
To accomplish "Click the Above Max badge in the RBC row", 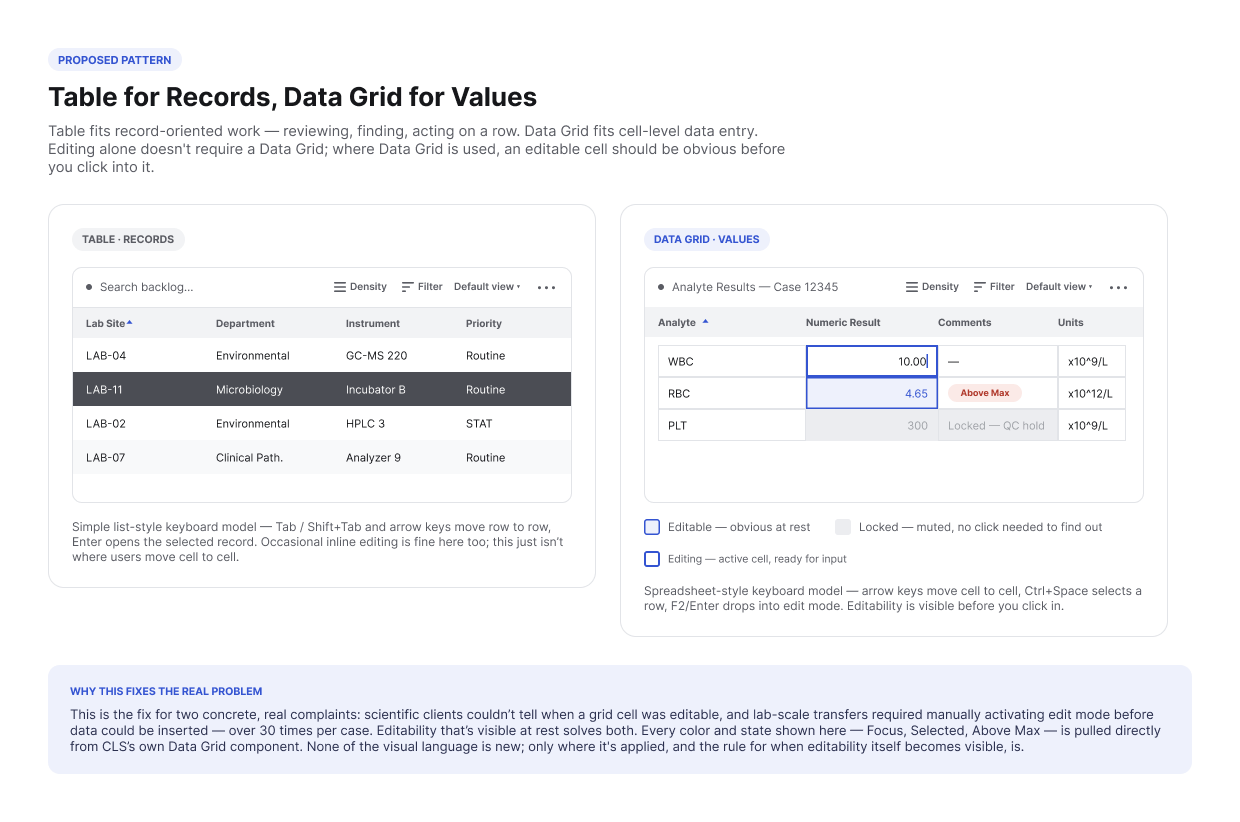I will (985, 393).
